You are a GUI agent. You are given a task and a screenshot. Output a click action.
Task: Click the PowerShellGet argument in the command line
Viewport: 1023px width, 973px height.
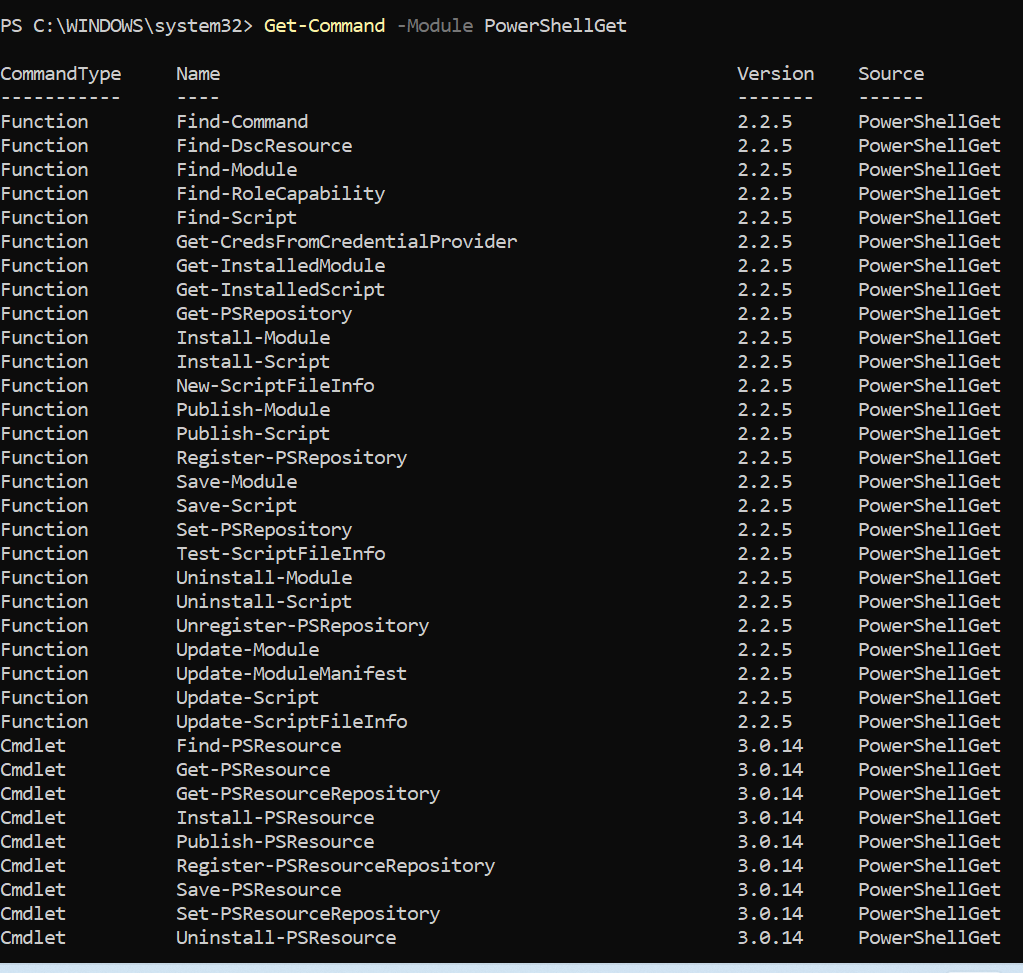(x=555, y=26)
